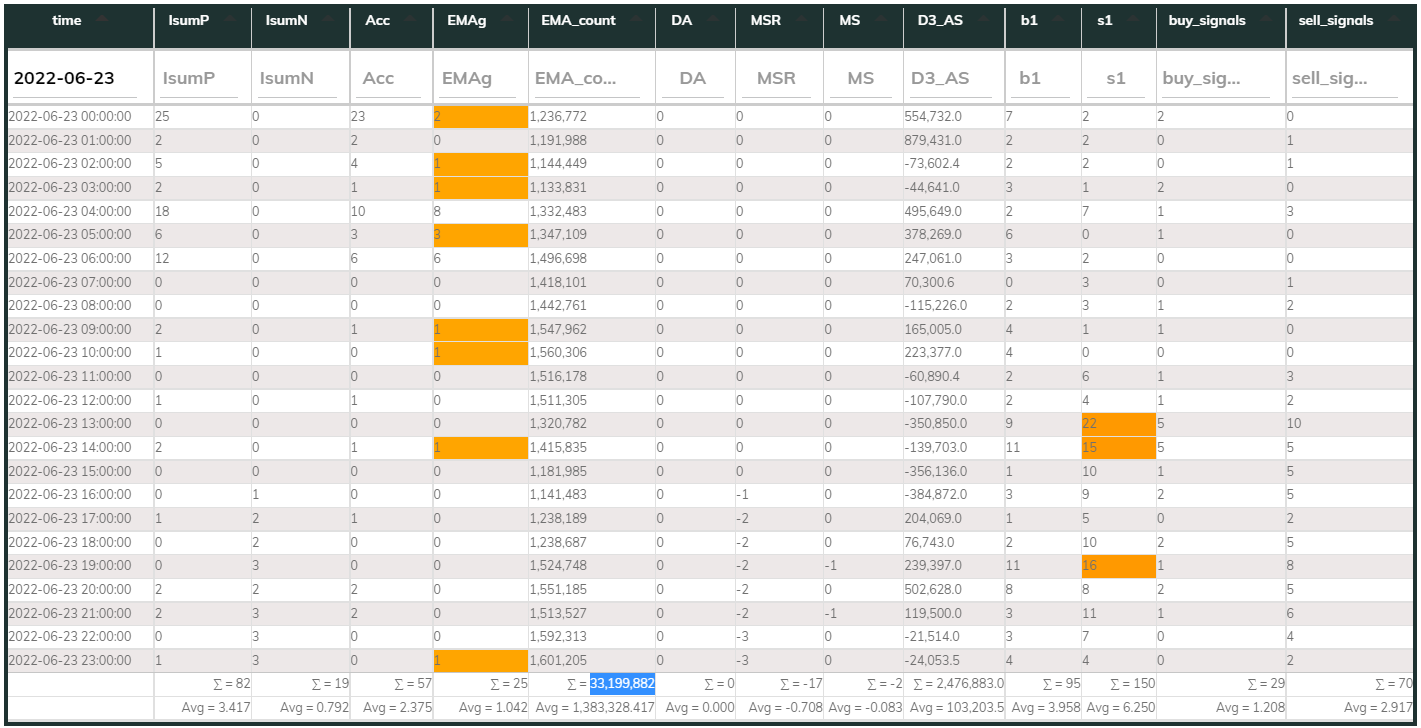
Task: Click the sort arrow in time column header
Action: [x=103, y=20]
